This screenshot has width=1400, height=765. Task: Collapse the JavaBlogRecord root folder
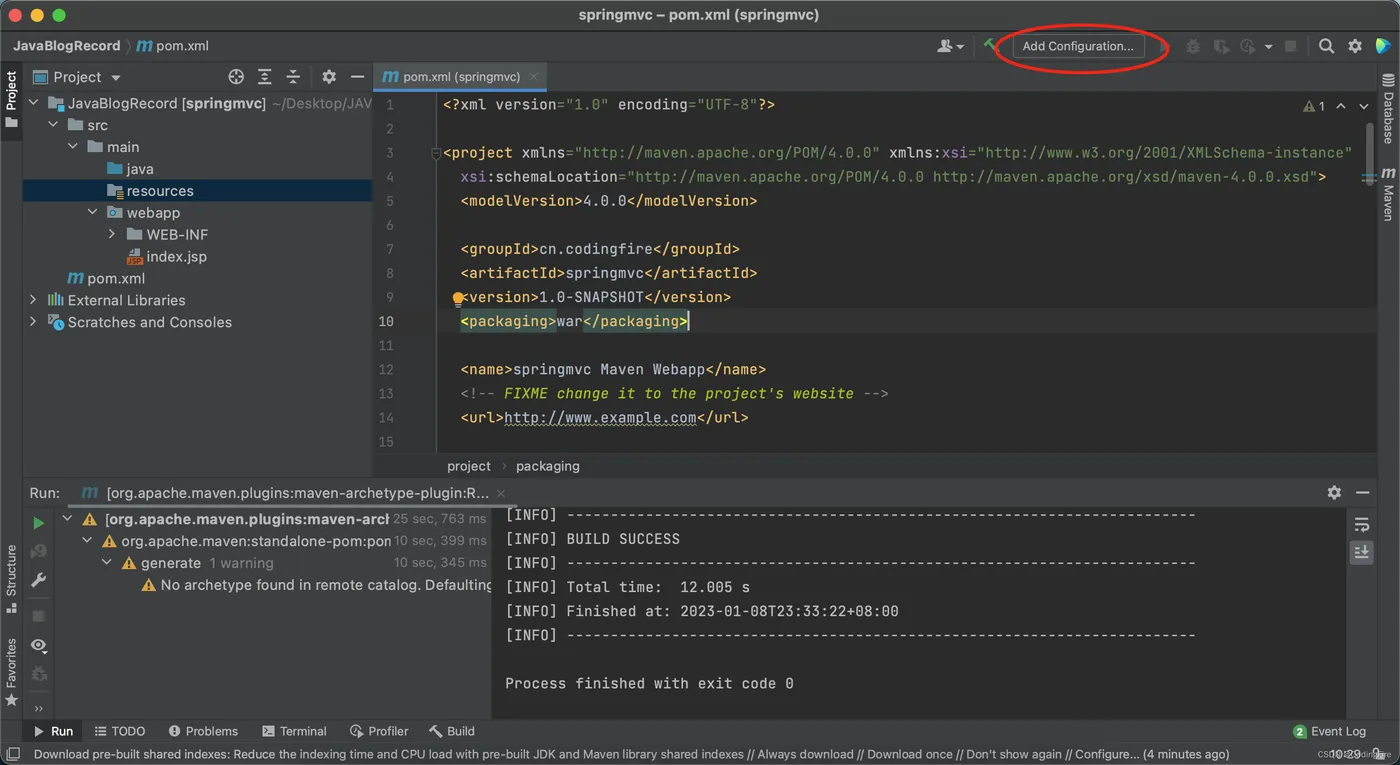tap(33, 103)
